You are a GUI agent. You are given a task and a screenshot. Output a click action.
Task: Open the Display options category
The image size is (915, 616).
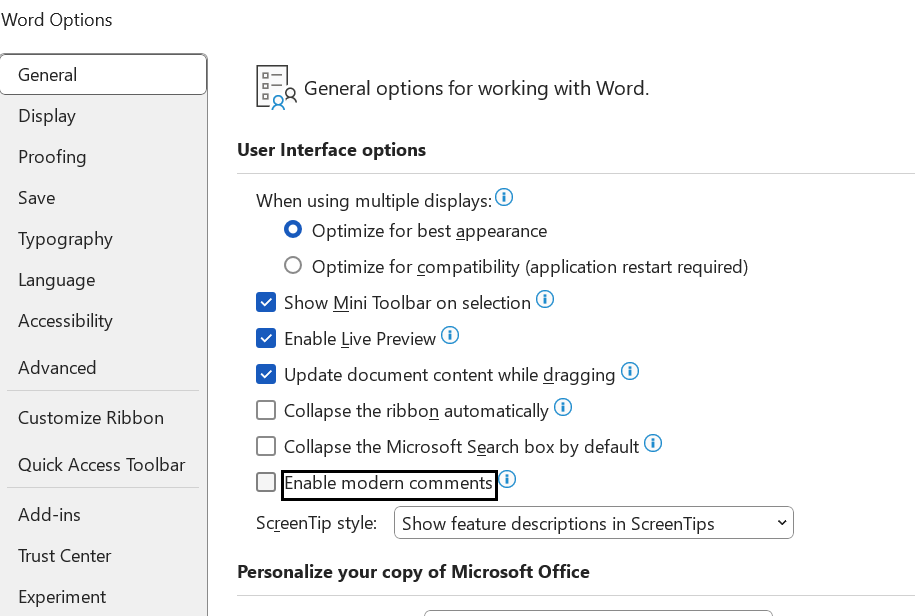click(47, 116)
